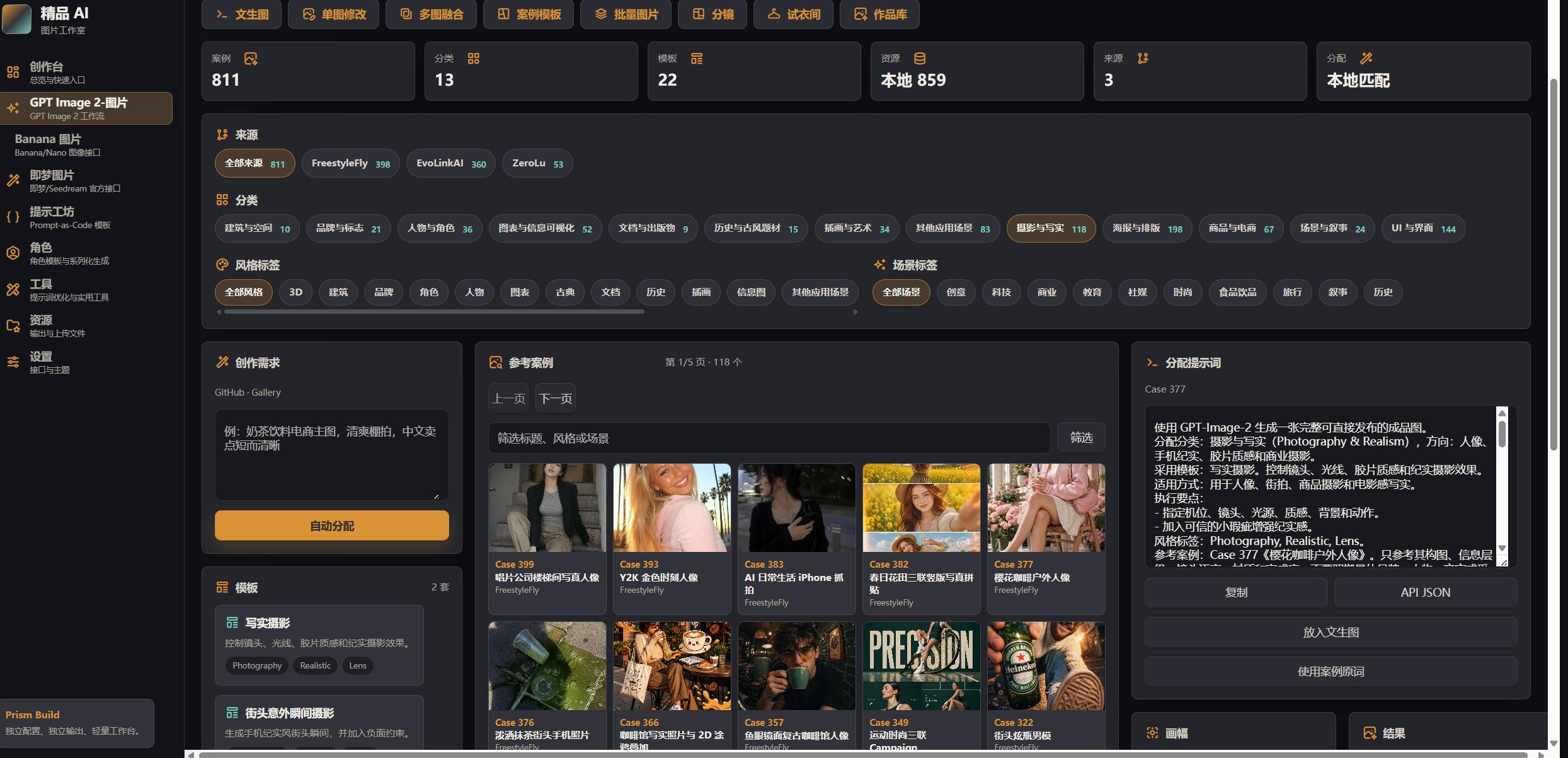Click the prompt textbox scroll-down arrow

pos(1502,548)
